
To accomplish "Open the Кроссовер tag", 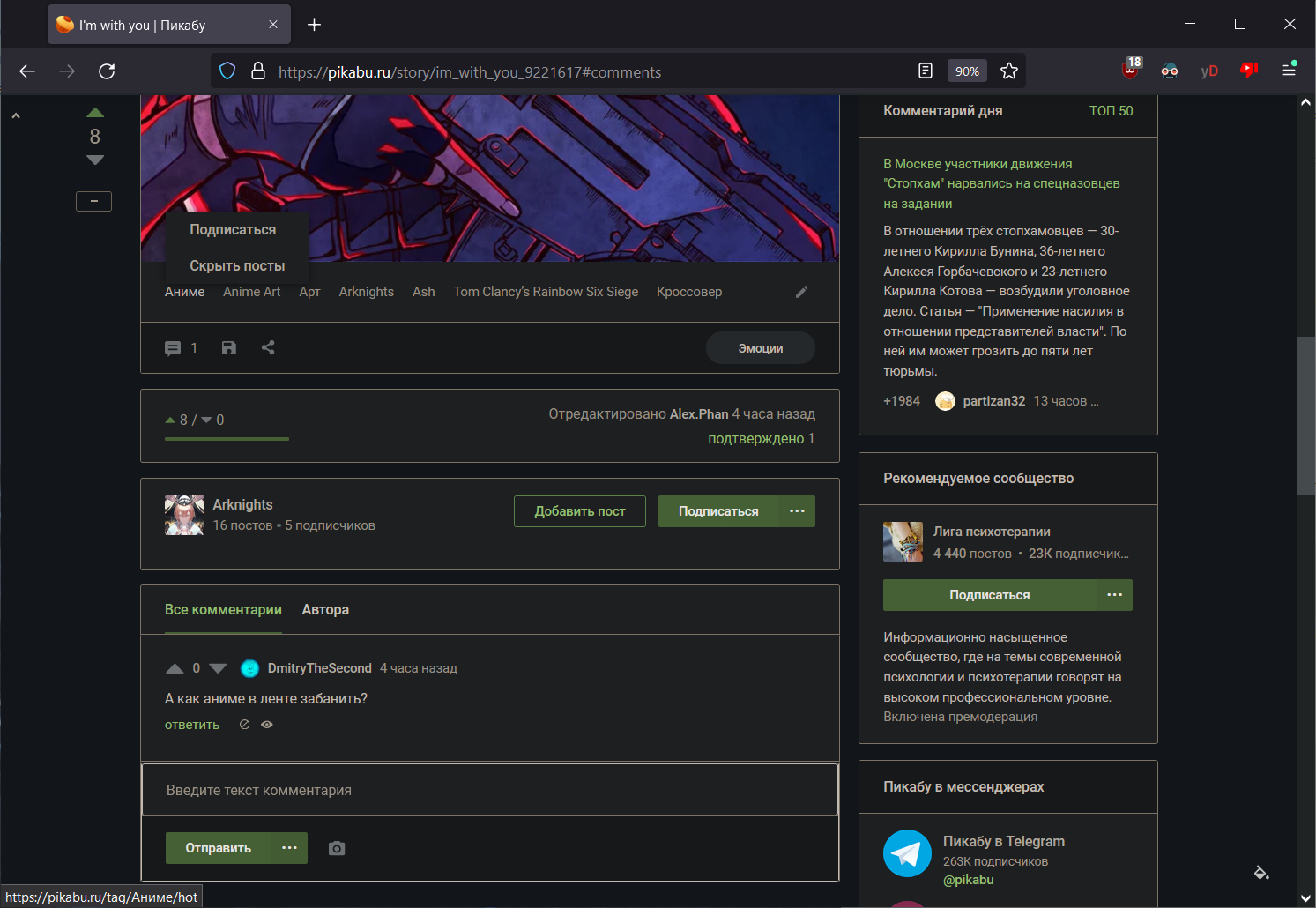I will [689, 292].
